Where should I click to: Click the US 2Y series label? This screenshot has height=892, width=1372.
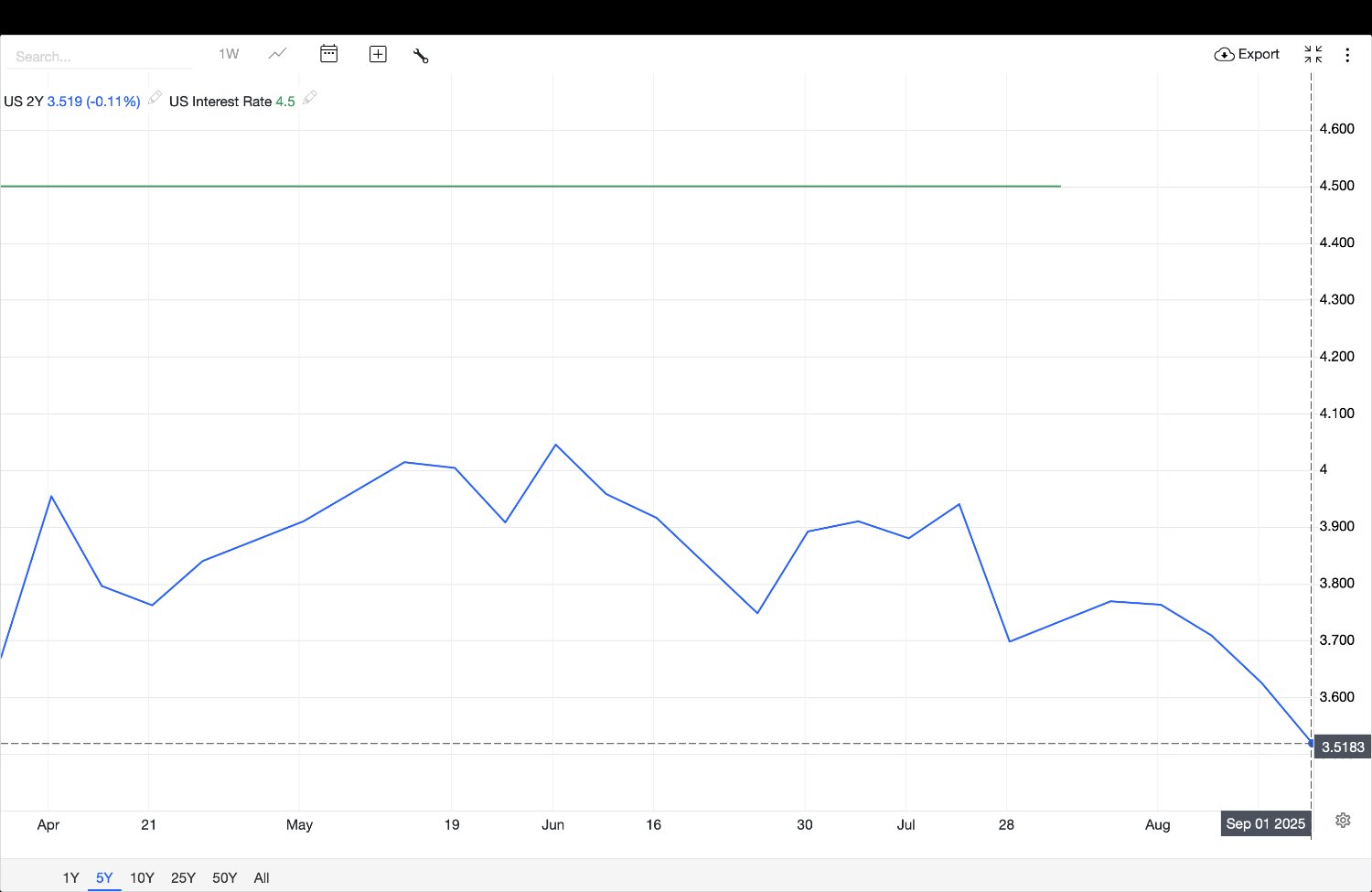point(24,102)
